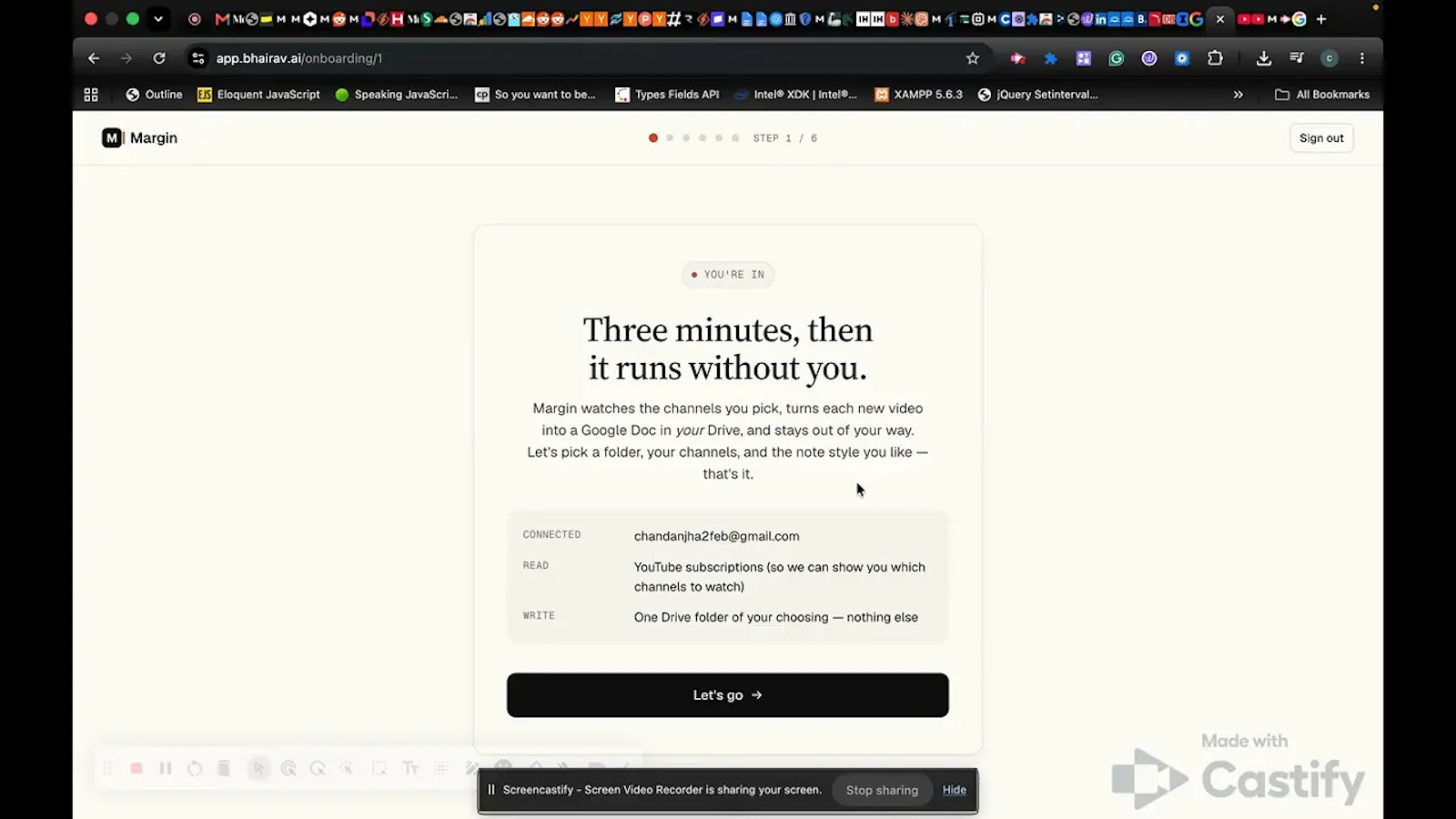The height and width of the screenshot is (819, 1456).
Task: Click the text about YouTube subscriptions
Action: 780,577
